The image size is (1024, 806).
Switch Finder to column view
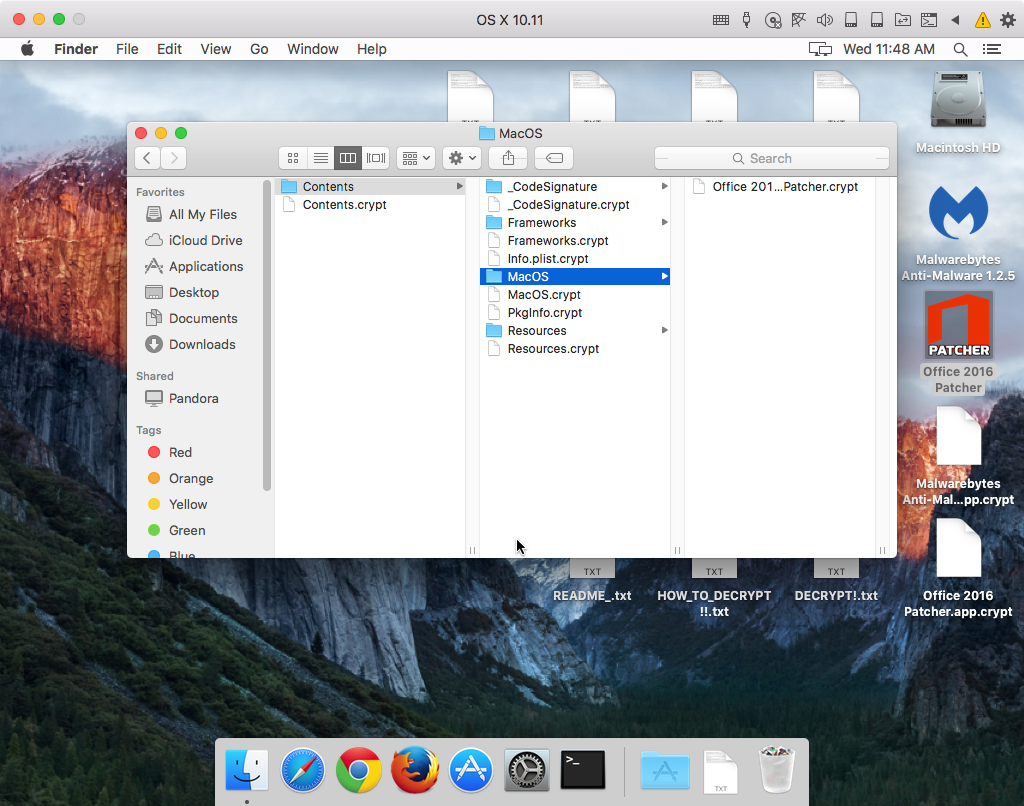tap(348, 158)
